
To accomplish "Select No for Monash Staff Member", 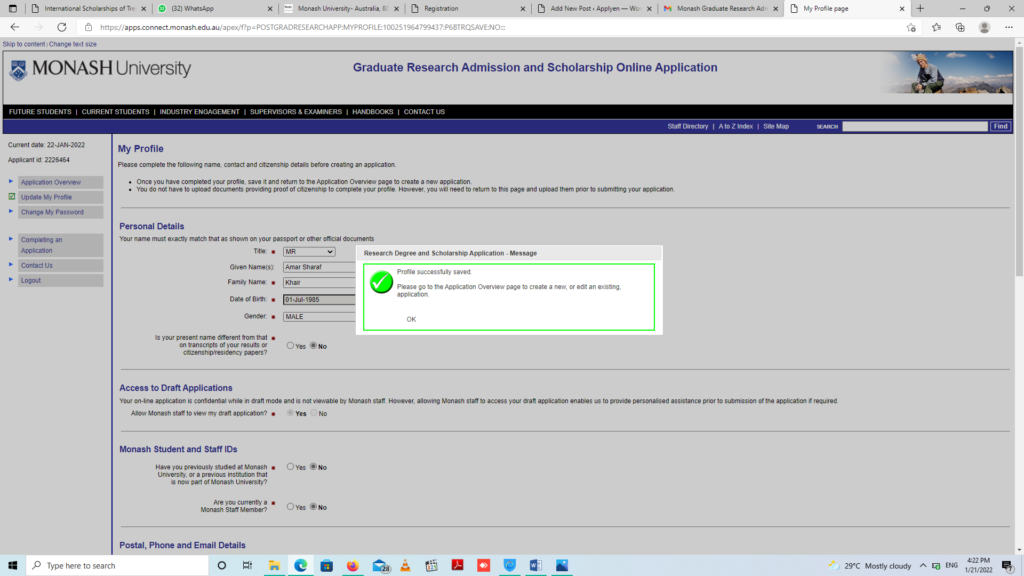I will [x=313, y=507].
